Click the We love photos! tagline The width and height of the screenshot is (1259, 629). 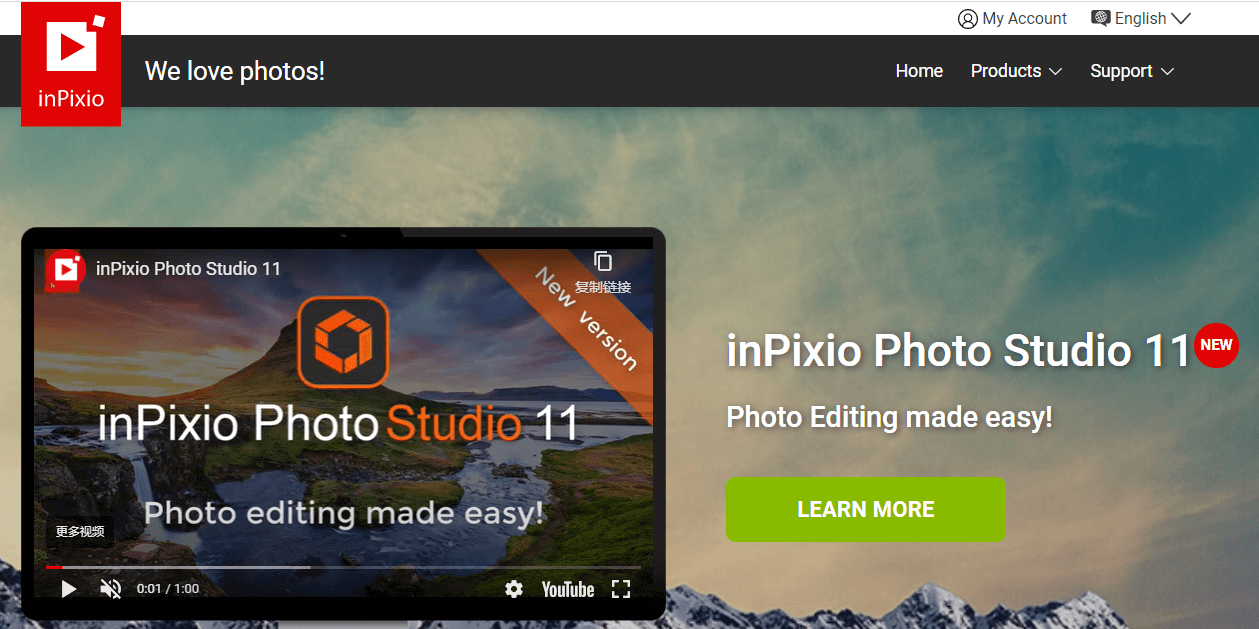pyautogui.click(x=235, y=71)
